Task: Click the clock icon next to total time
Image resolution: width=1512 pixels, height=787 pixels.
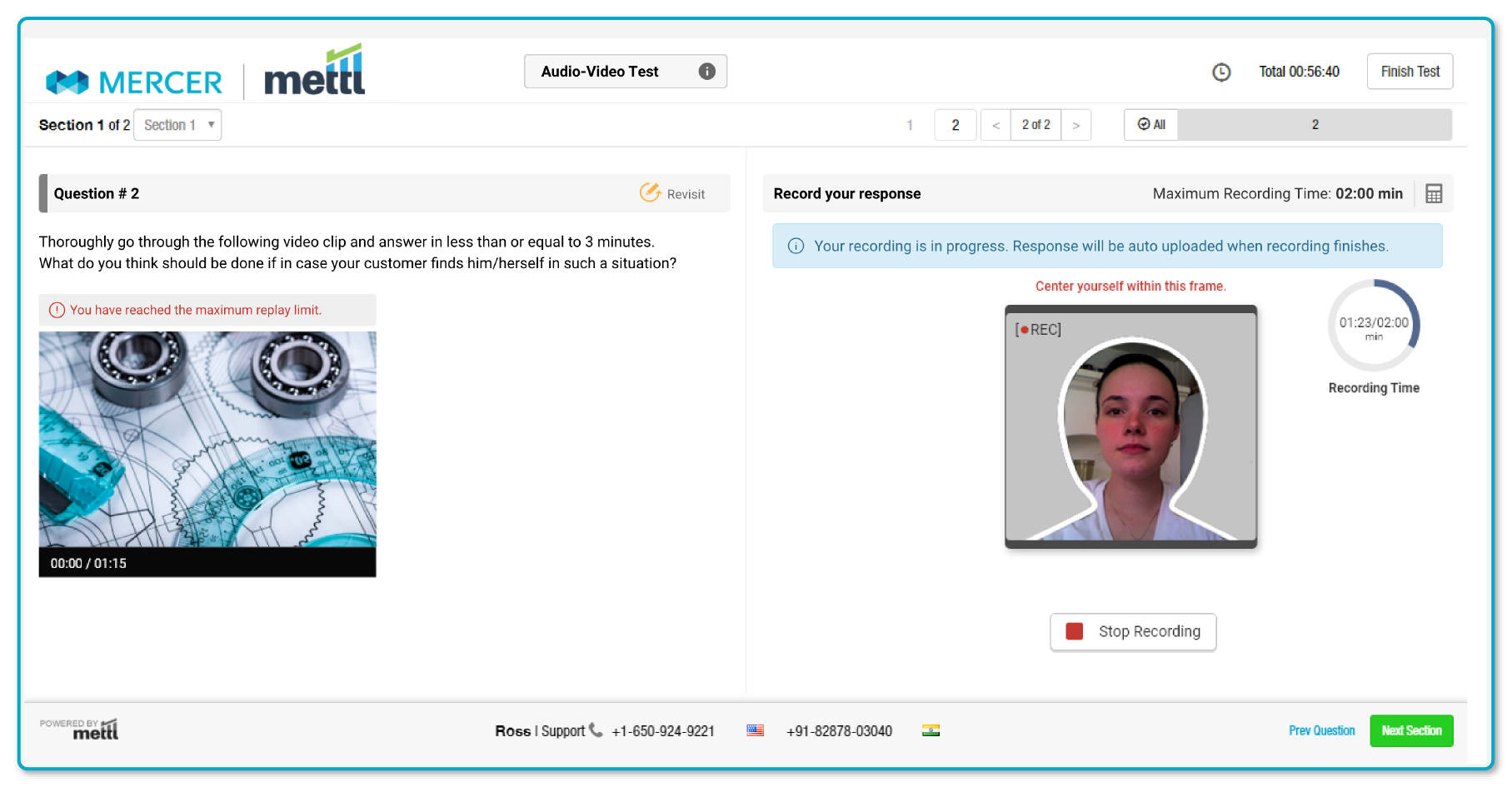Action: tap(1220, 72)
